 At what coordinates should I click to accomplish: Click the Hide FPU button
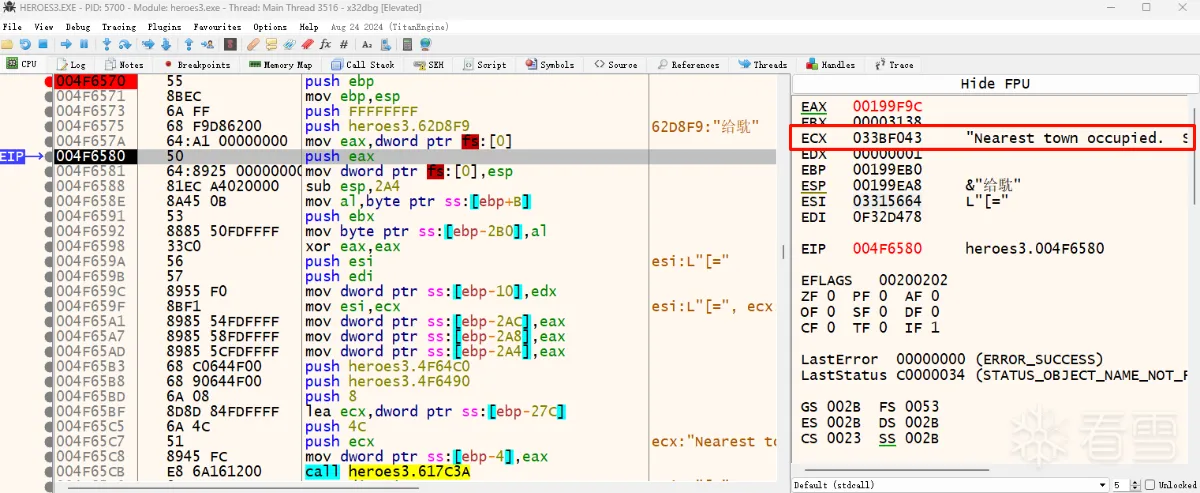(994, 83)
